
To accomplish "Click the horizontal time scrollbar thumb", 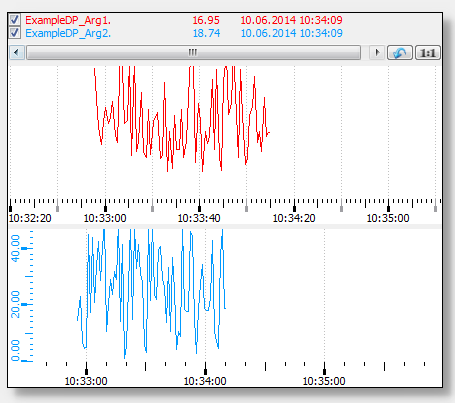I will coord(194,53).
